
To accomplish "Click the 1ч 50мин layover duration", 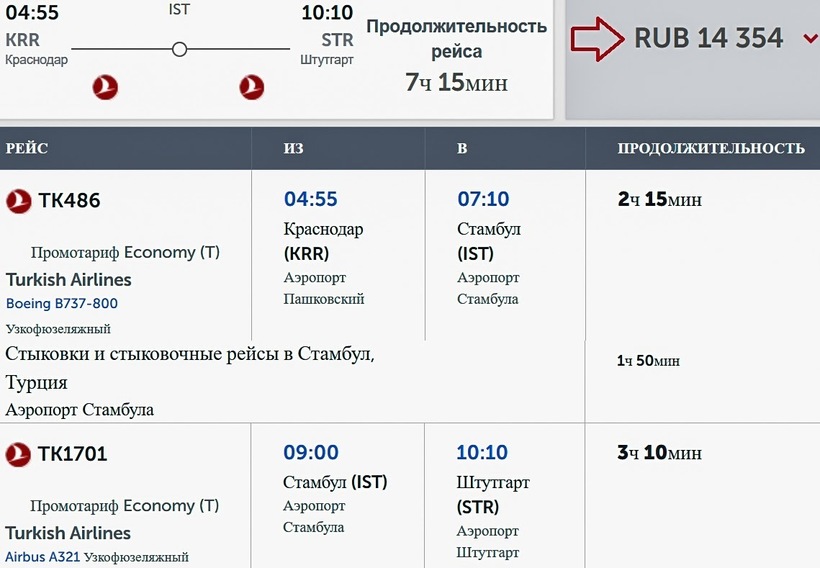I will pos(648,360).
